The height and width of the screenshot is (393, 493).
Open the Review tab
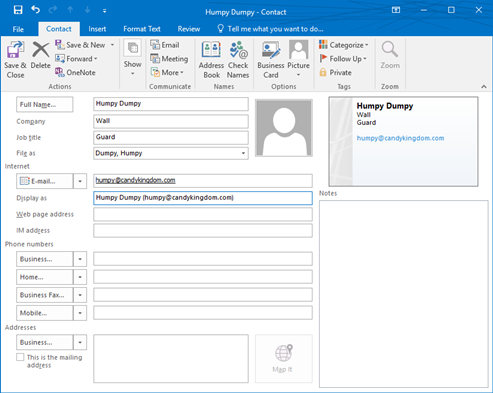189,29
